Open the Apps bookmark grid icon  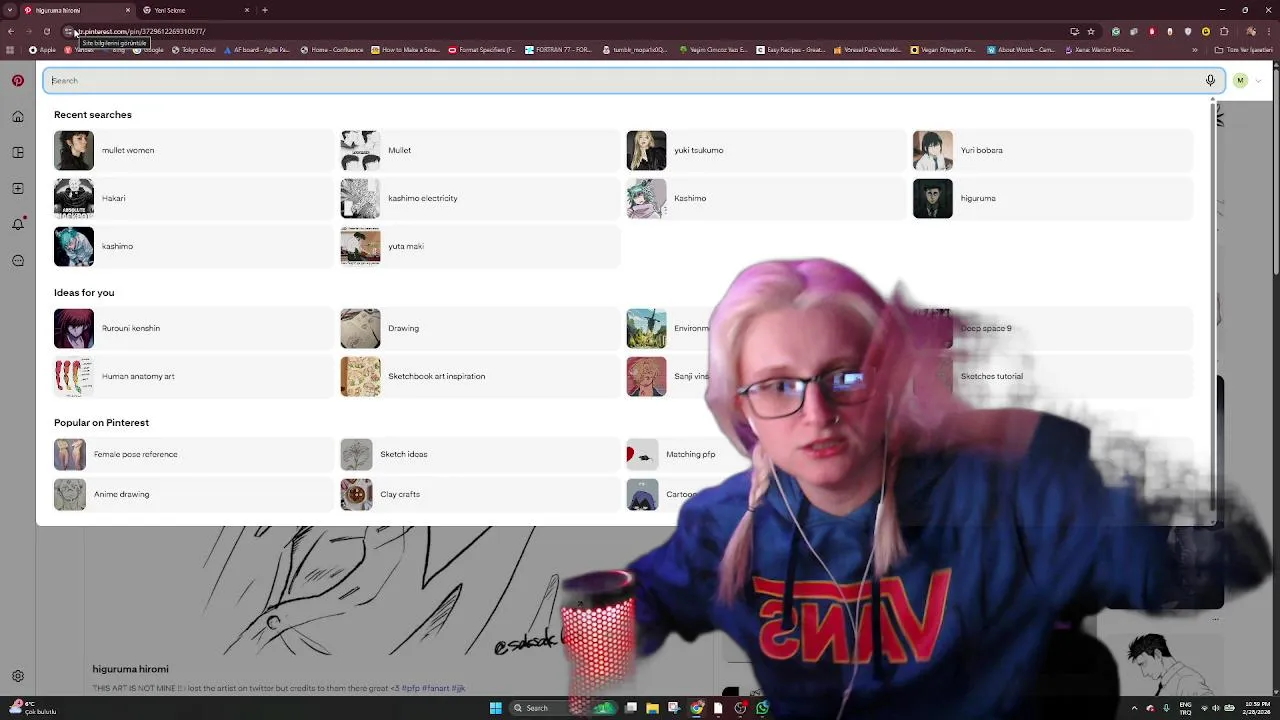pos(10,49)
